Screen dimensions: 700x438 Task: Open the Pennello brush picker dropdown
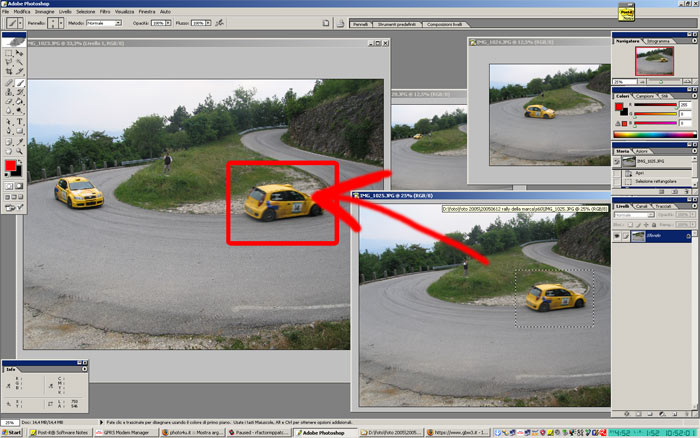click(x=61, y=23)
